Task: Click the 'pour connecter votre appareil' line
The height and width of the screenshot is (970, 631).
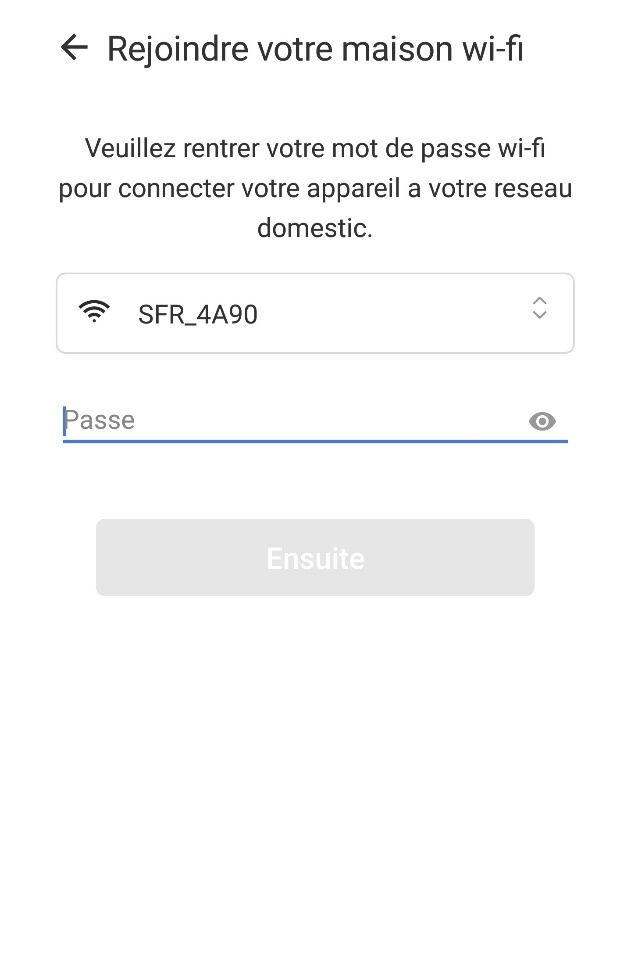Action: (230, 189)
